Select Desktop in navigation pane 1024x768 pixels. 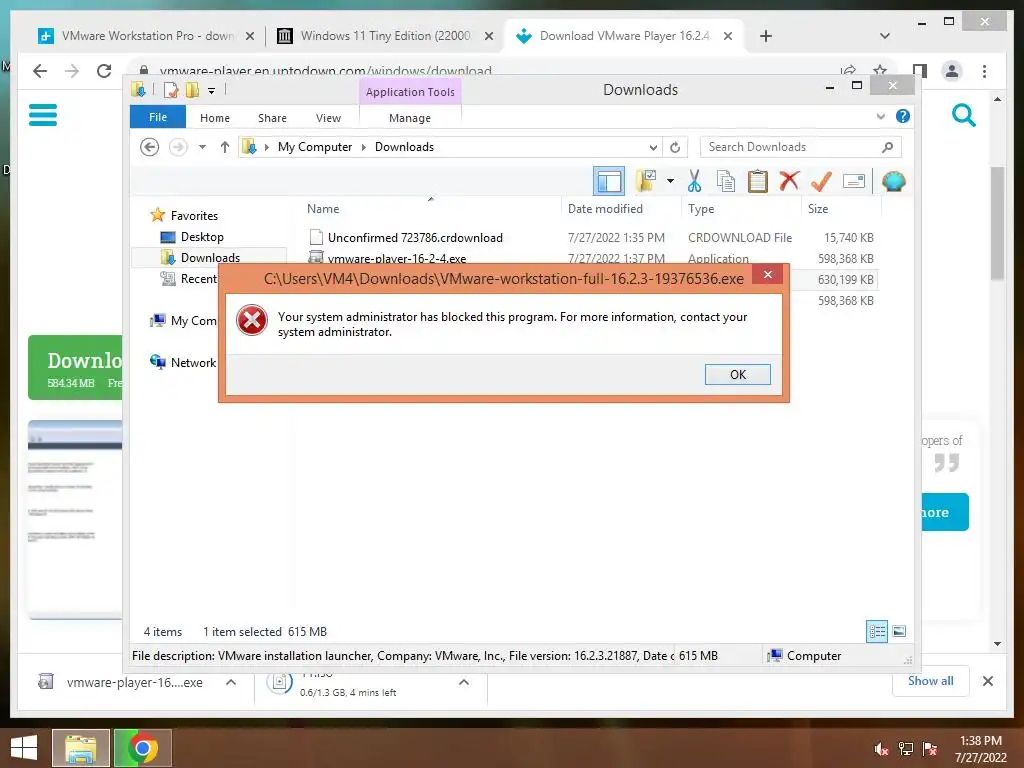click(202, 237)
